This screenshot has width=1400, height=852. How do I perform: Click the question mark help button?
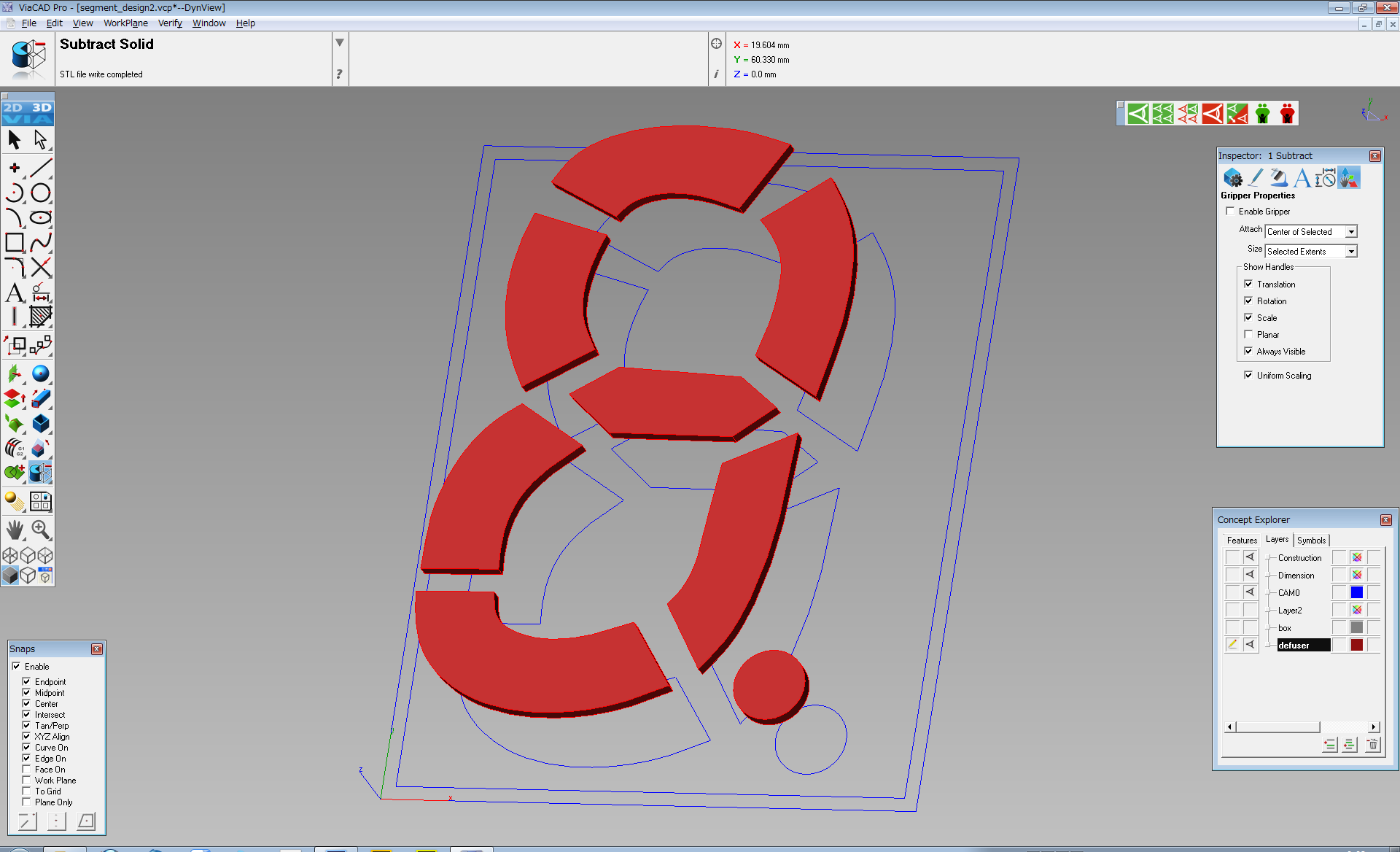click(340, 74)
